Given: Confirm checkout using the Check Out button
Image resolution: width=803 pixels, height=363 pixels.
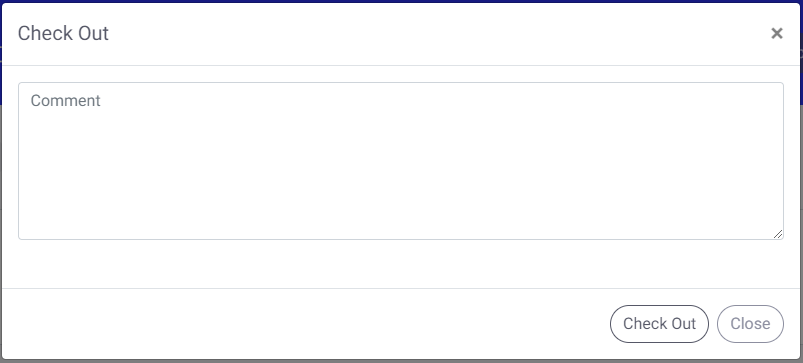Looking at the screenshot, I should (x=659, y=324).
